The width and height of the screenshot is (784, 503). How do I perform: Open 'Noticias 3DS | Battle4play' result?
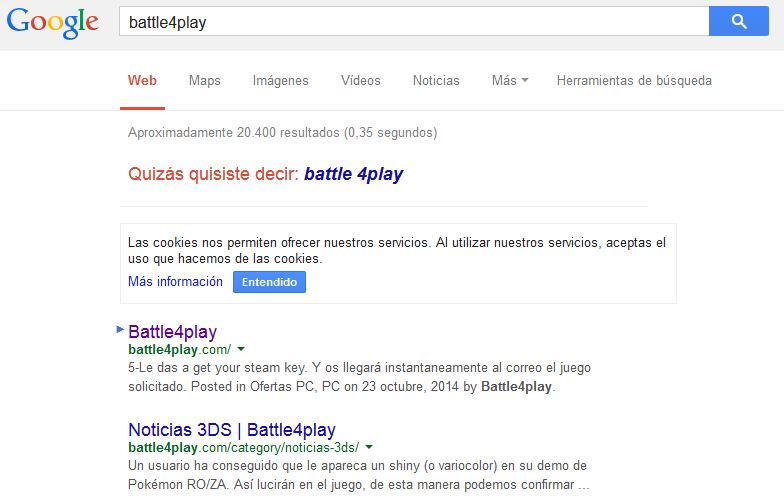(x=232, y=430)
